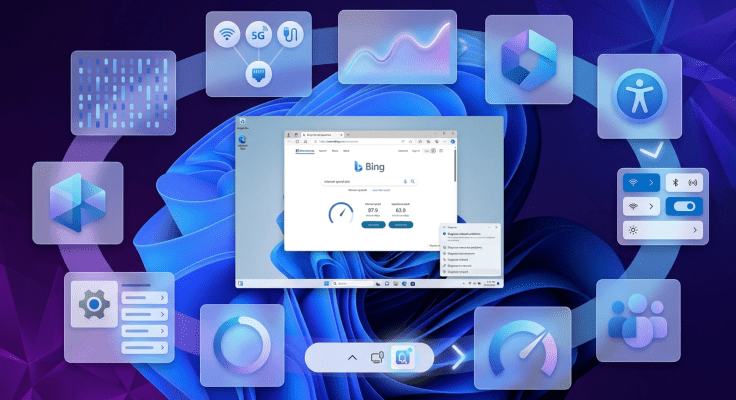Open the Microsoft 365 hexagon logo tile
Screen dimensions: 736x400
point(529,60)
